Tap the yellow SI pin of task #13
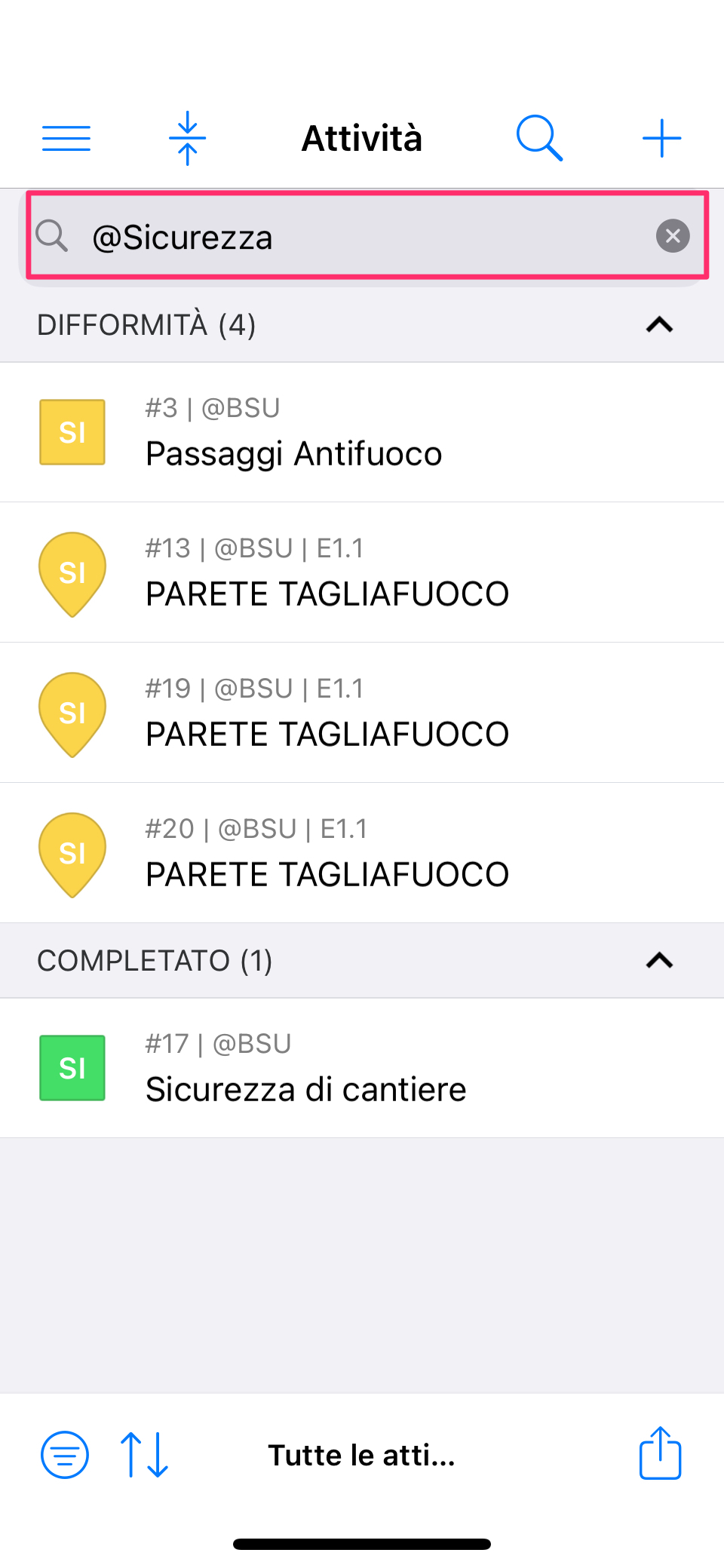 click(72, 574)
